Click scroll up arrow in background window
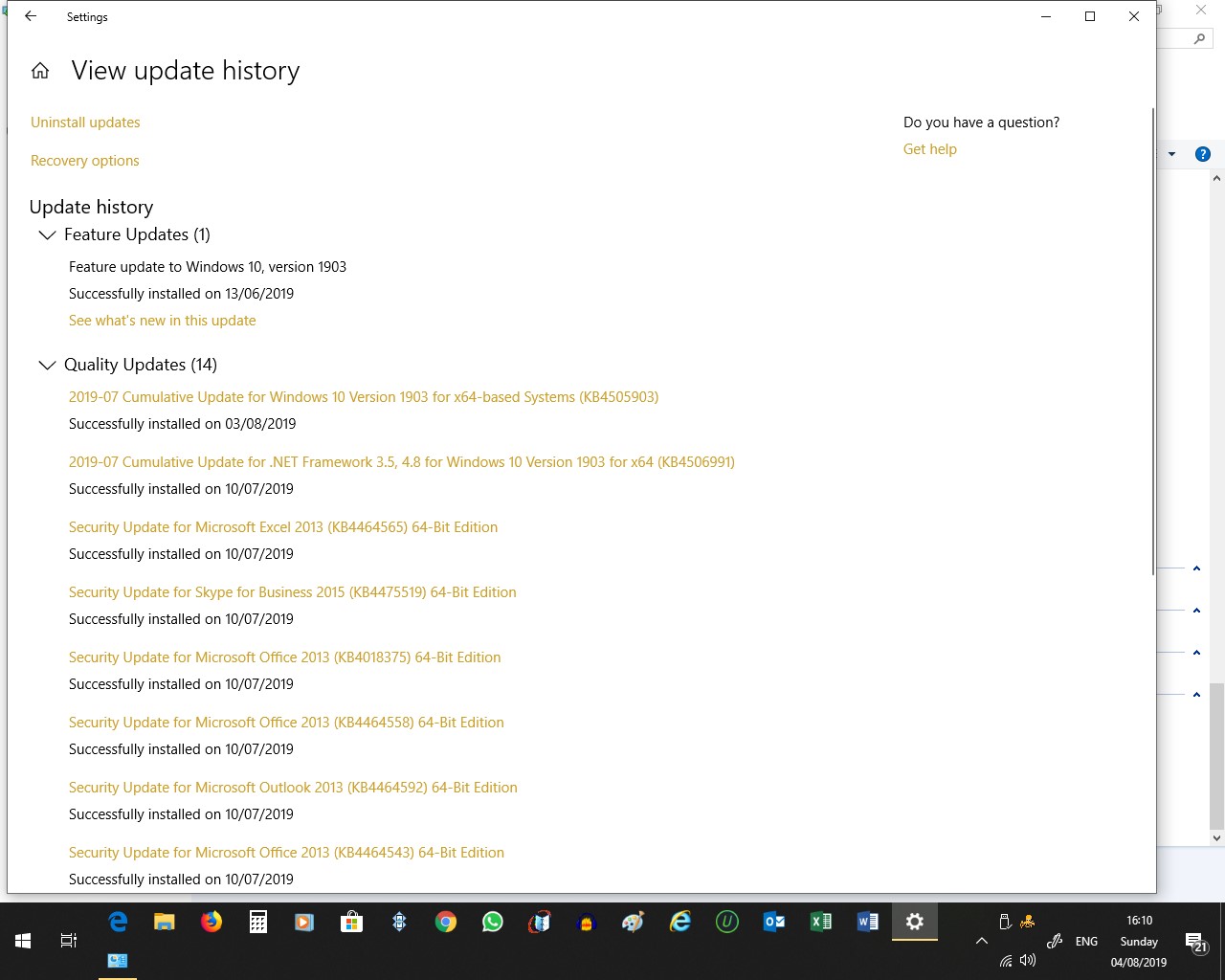 [x=1217, y=178]
